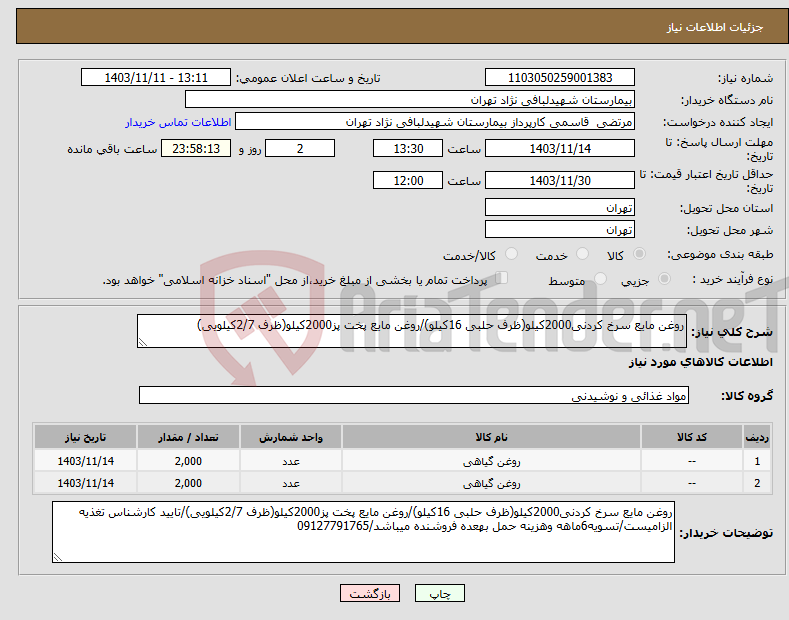Select the متوسط purchase type radio
This screenshot has height=620, width=789.
pos(600,279)
